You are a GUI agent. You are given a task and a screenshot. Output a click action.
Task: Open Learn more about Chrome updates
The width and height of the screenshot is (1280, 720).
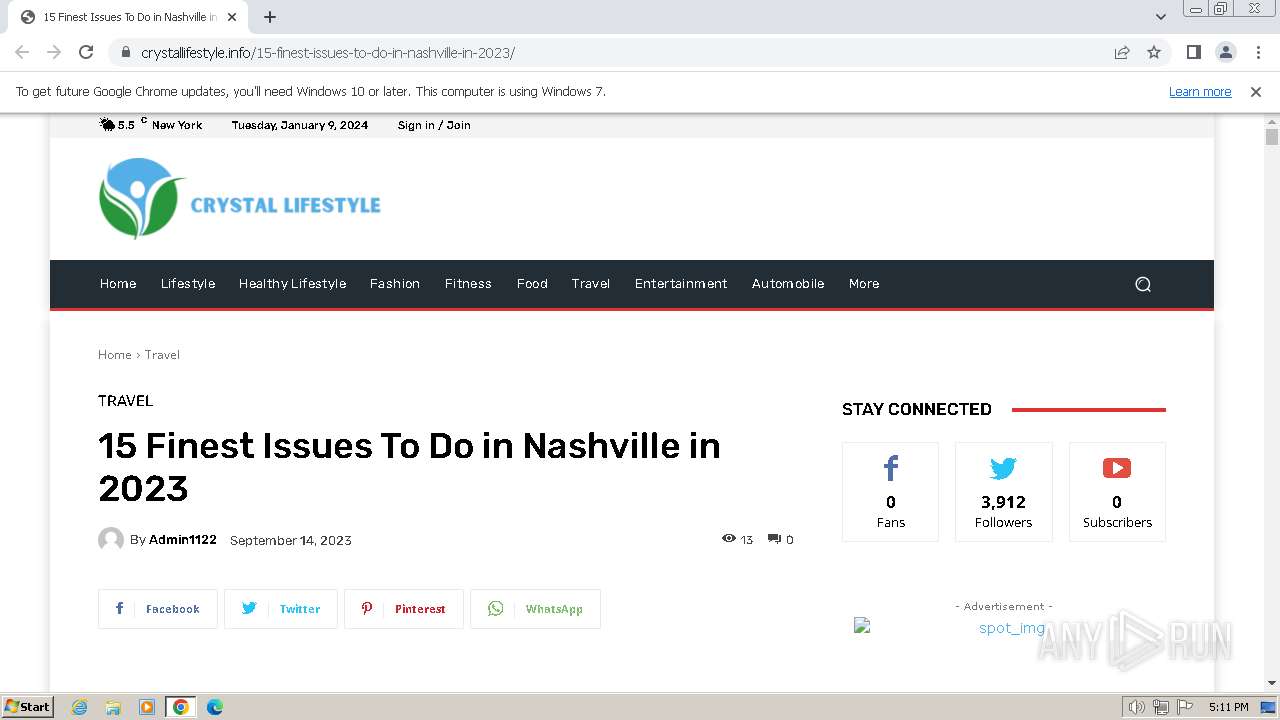[1200, 91]
